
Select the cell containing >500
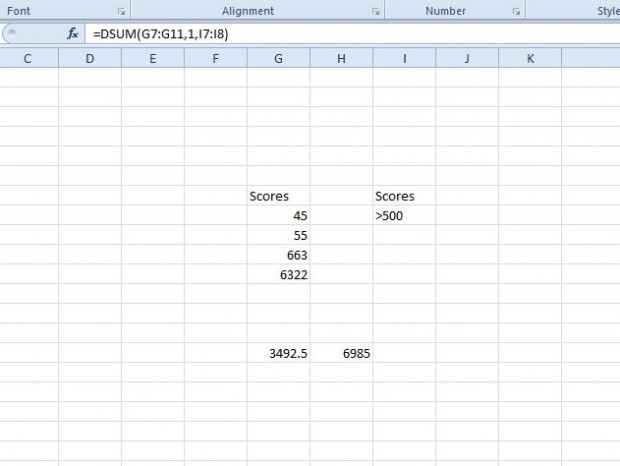click(x=404, y=215)
